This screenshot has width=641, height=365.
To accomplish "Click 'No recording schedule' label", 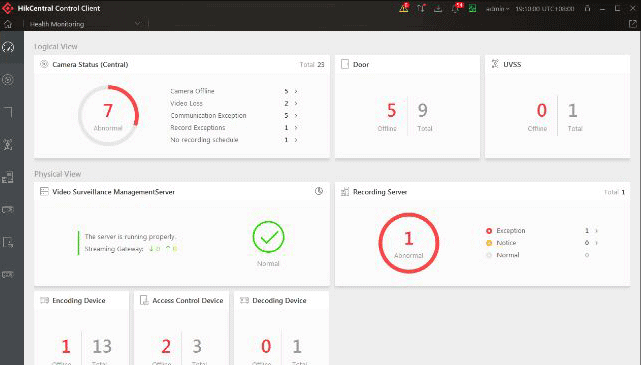I will (x=204, y=140).
